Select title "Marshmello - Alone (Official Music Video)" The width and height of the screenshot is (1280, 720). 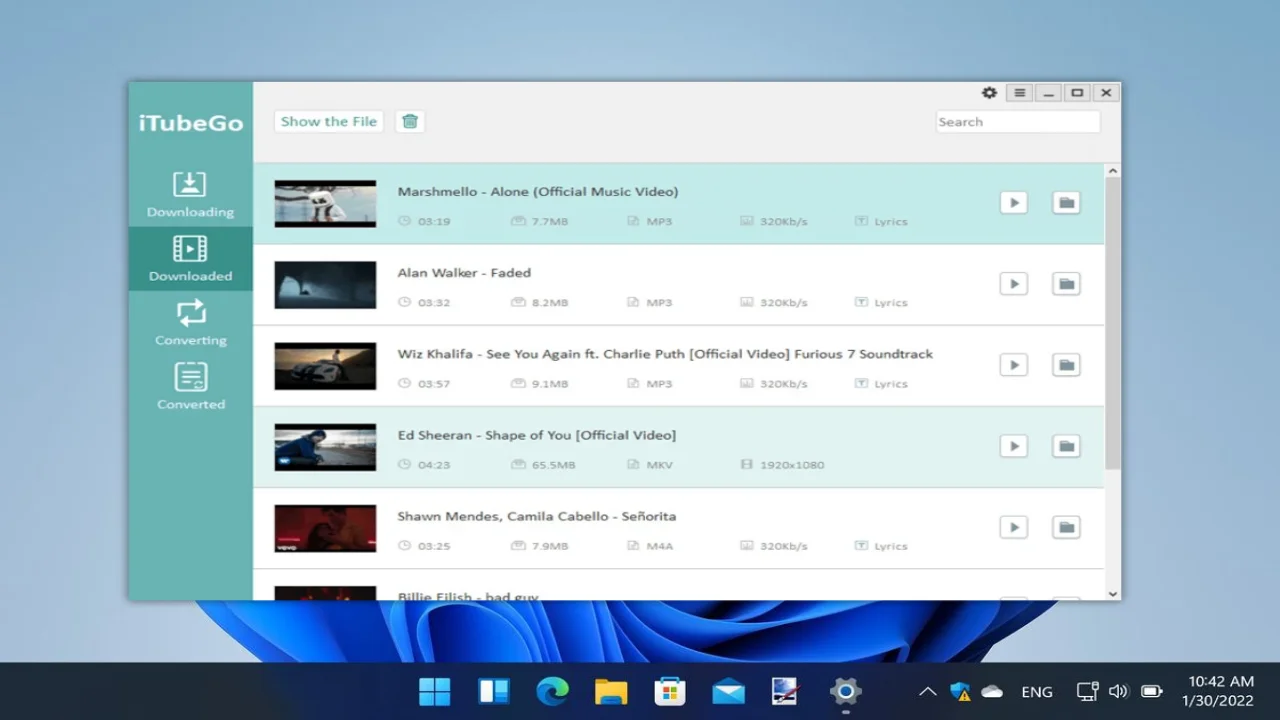coord(538,191)
